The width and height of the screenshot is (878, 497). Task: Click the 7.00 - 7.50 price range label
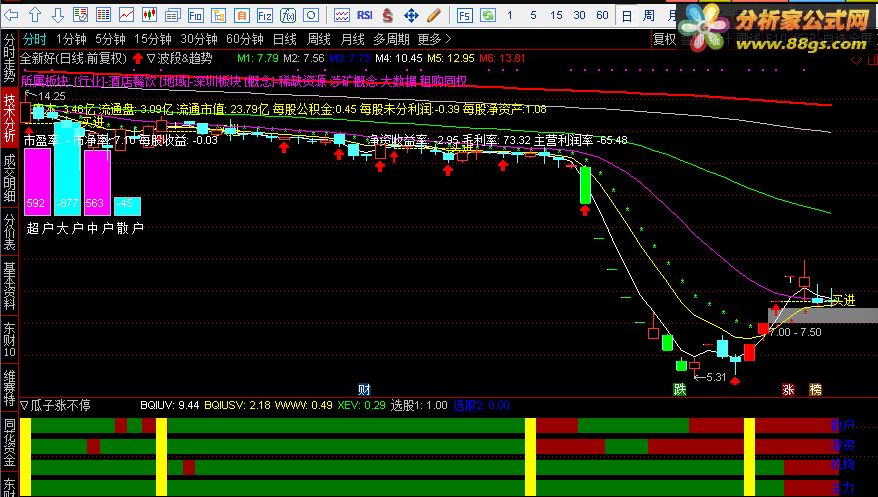pos(795,332)
